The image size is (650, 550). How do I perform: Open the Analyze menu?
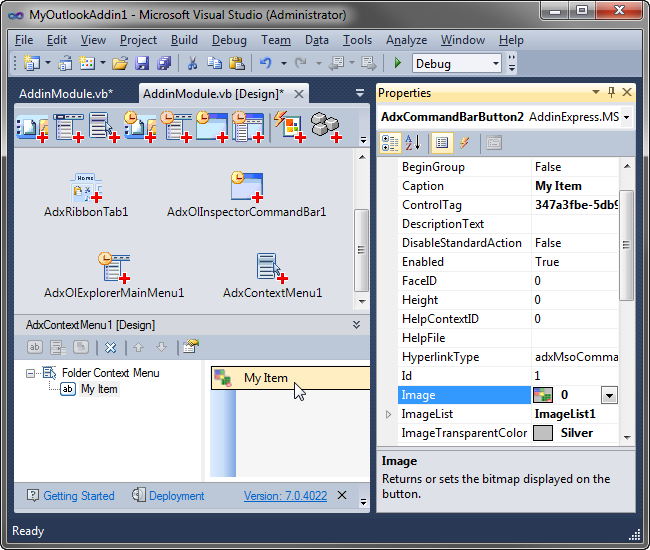[x=406, y=40]
